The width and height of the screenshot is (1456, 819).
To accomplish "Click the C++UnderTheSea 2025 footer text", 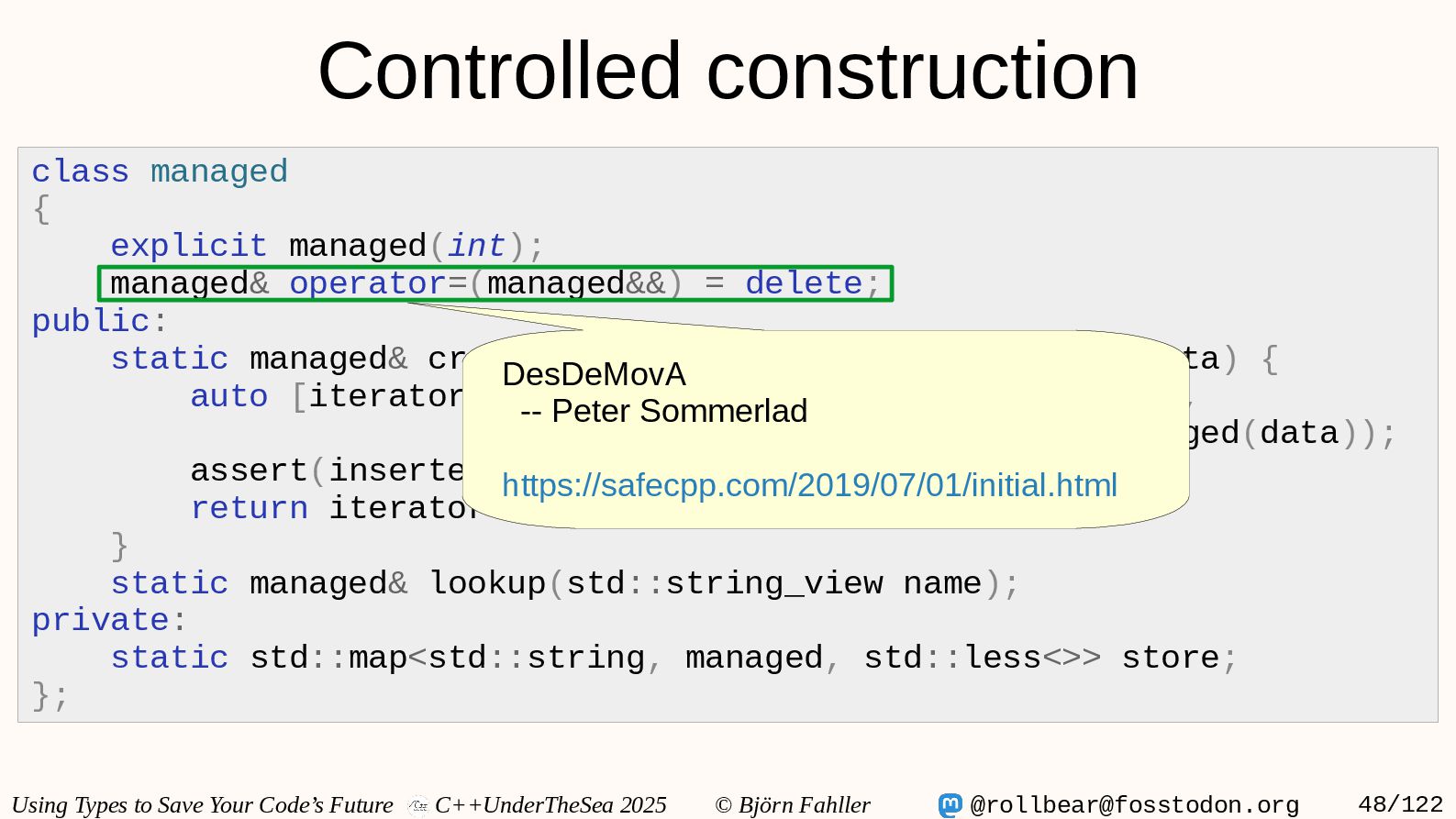I will point(550,805).
